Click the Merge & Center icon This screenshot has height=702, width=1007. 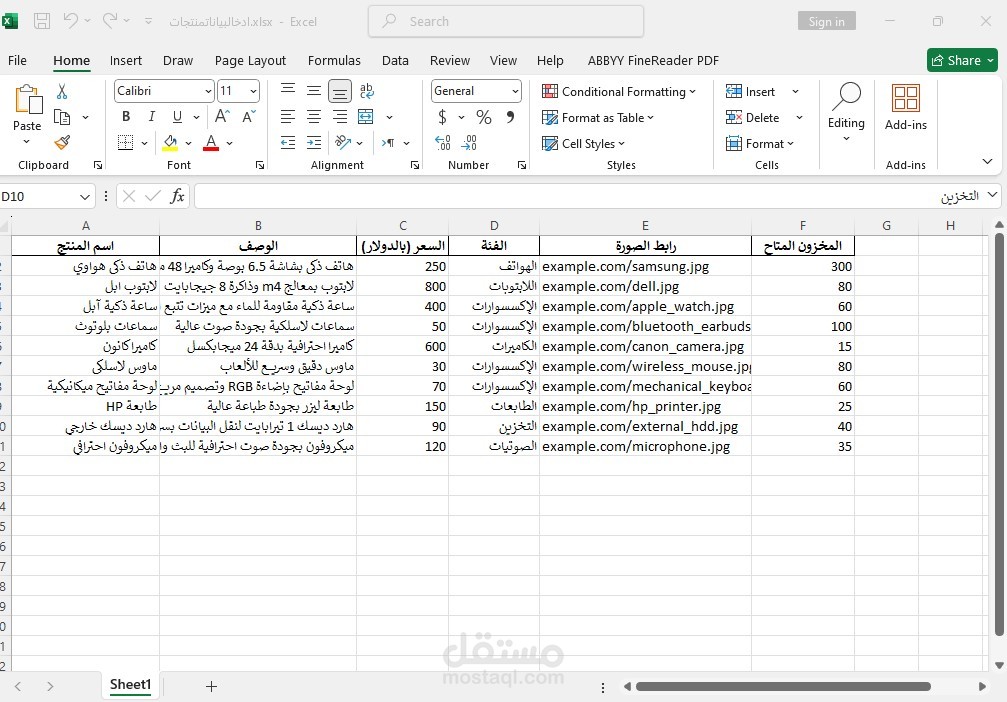pos(365,117)
